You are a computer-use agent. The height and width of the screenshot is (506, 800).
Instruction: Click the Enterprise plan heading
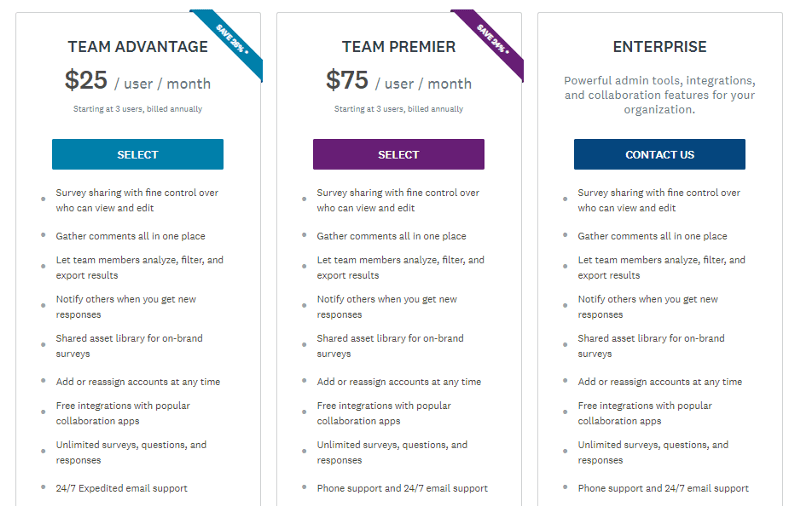point(660,47)
